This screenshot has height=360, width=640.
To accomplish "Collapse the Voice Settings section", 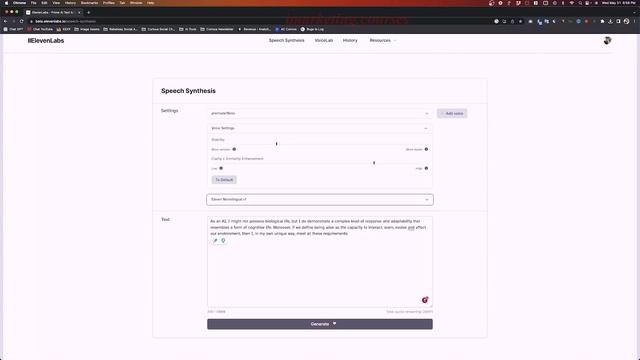I will click(320, 128).
